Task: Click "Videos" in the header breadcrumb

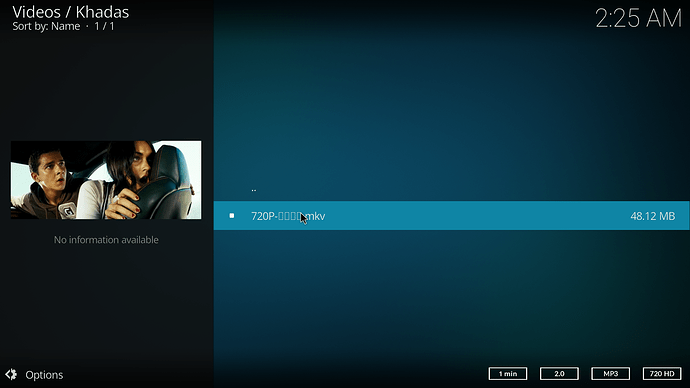Action: point(37,12)
